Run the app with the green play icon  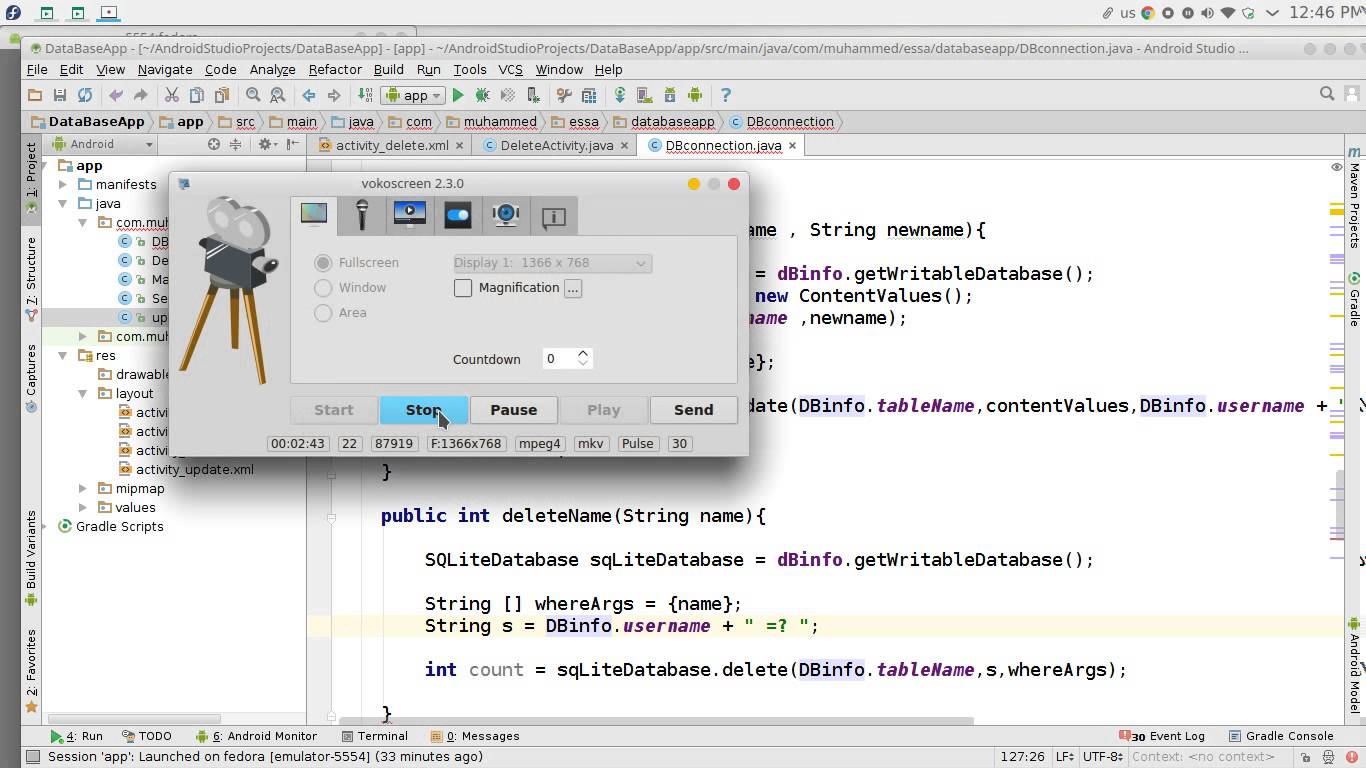[x=458, y=95]
